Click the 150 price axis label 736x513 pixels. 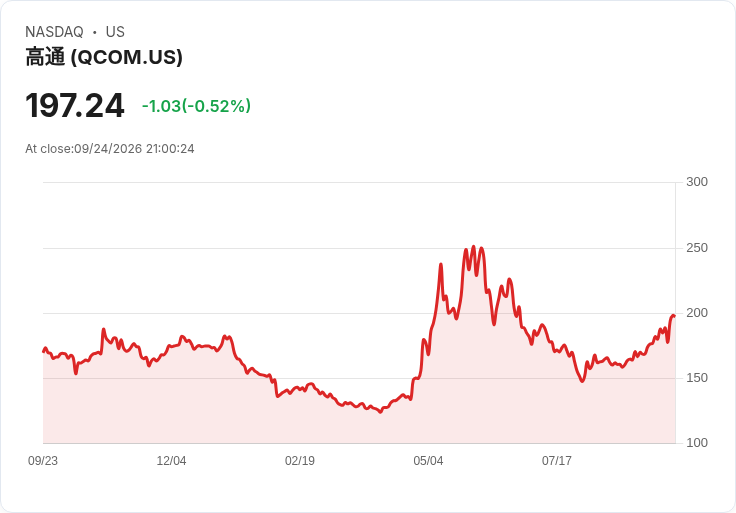coord(697,378)
